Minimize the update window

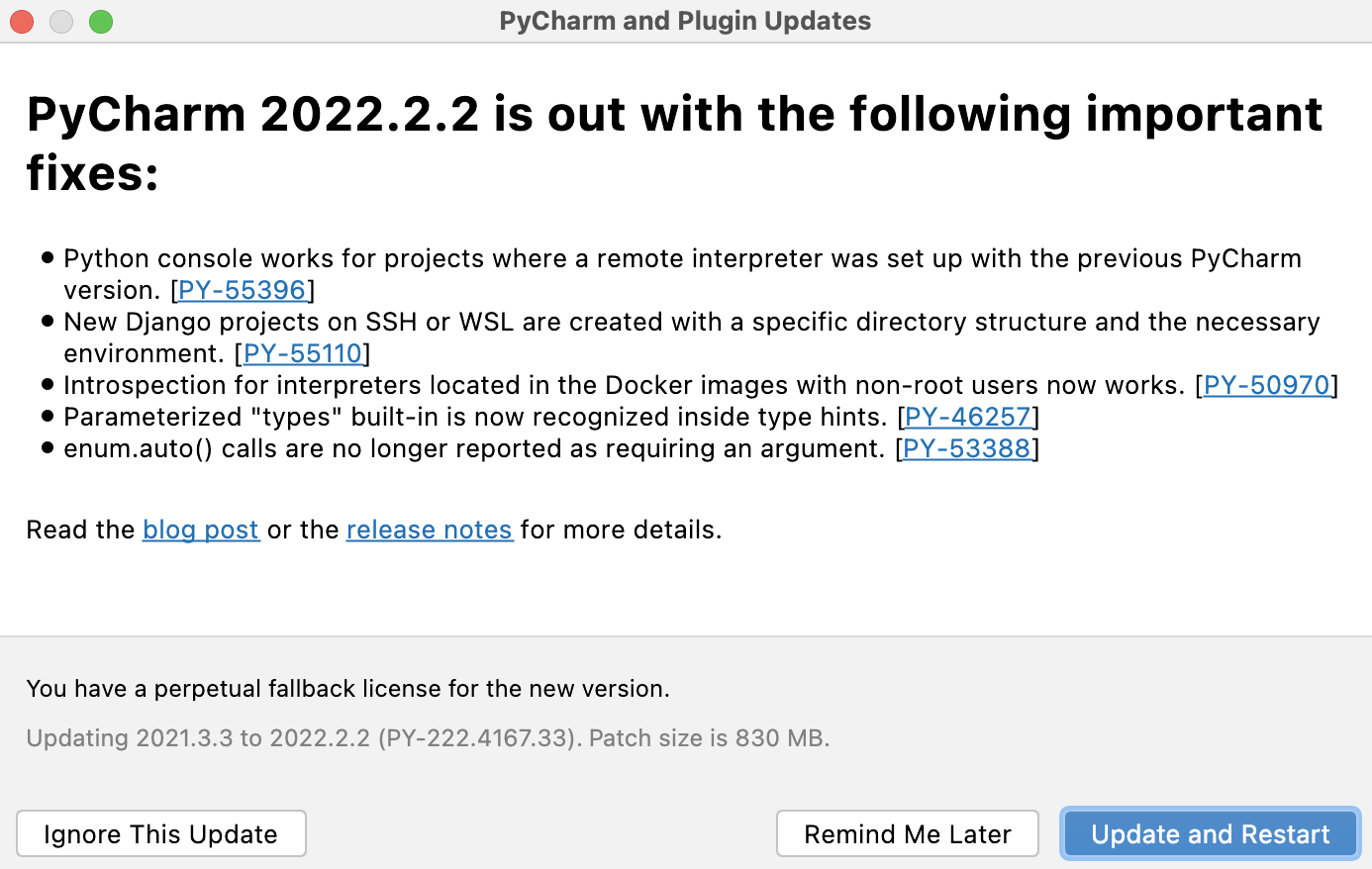(60, 21)
